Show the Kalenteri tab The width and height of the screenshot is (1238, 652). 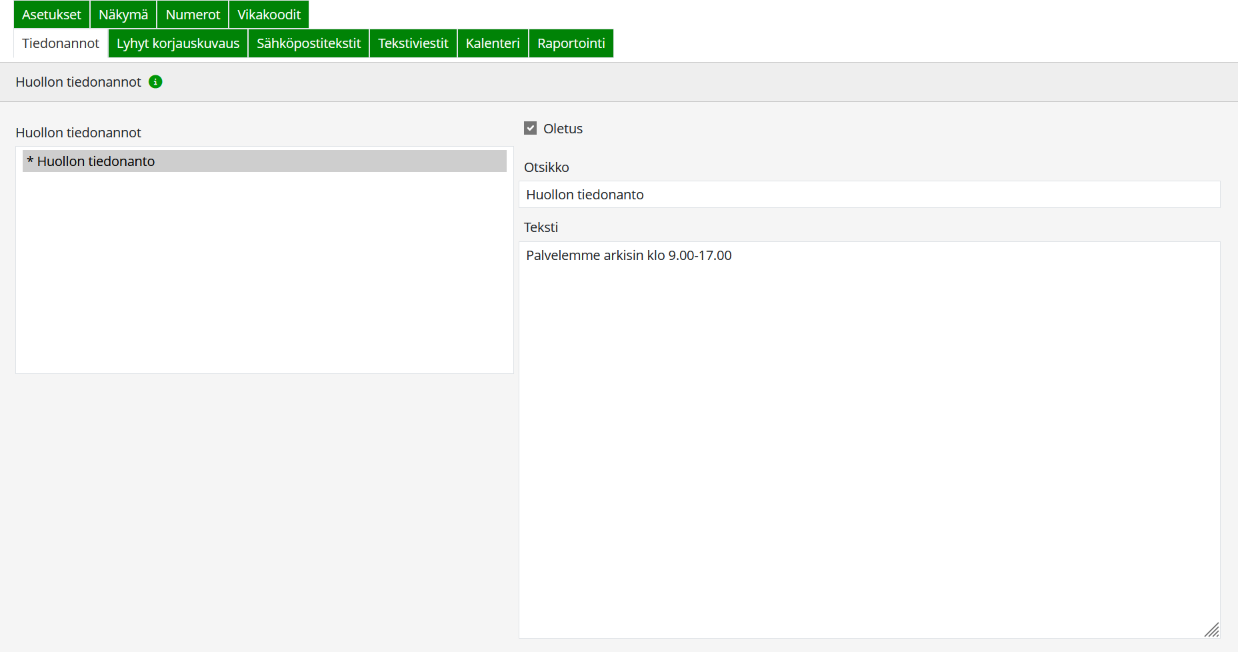point(493,43)
